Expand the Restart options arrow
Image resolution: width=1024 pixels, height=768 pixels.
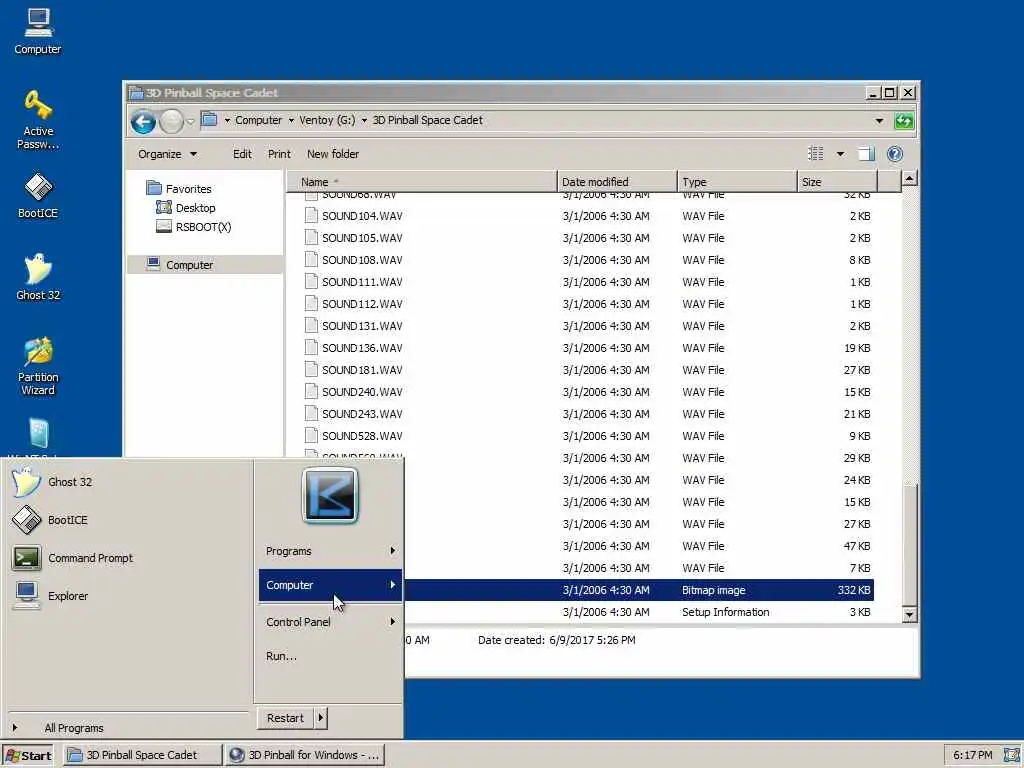pyautogui.click(x=320, y=718)
